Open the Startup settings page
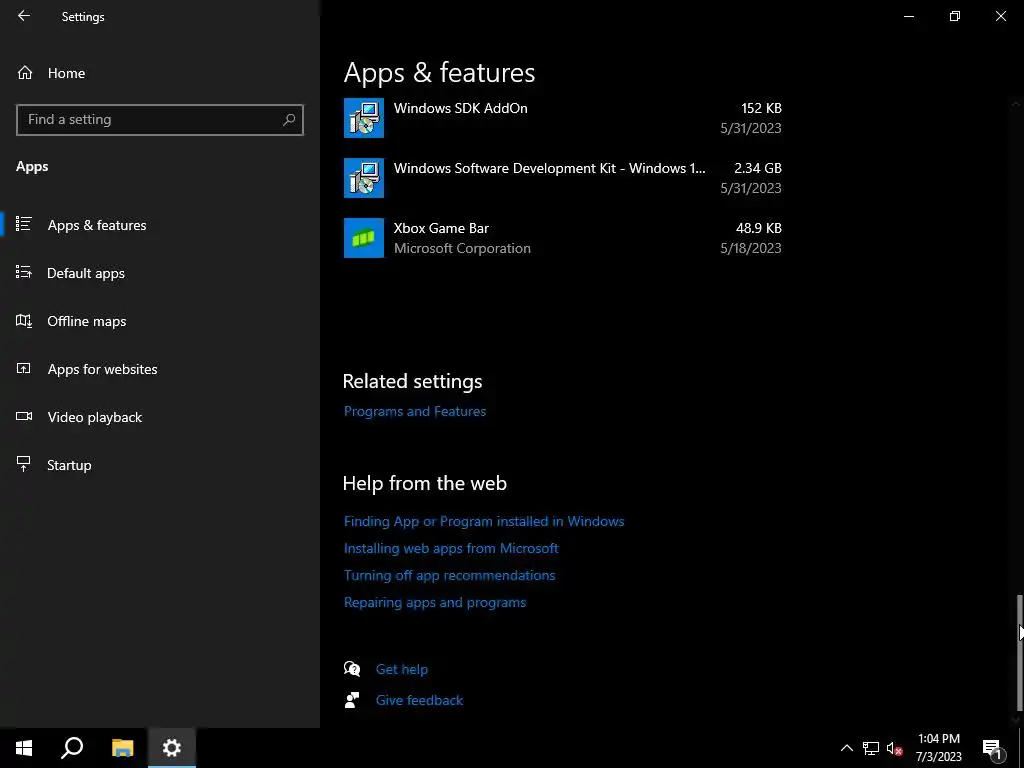The width and height of the screenshot is (1024, 768). coord(69,465)
